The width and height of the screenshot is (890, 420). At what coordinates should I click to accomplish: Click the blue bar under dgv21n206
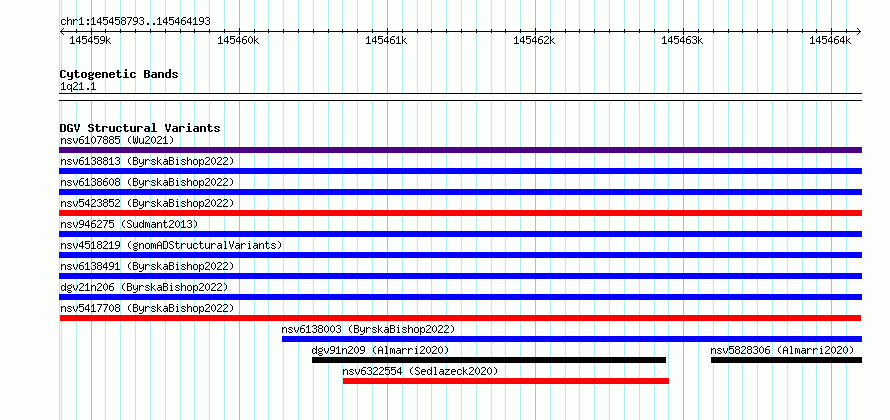460,297
